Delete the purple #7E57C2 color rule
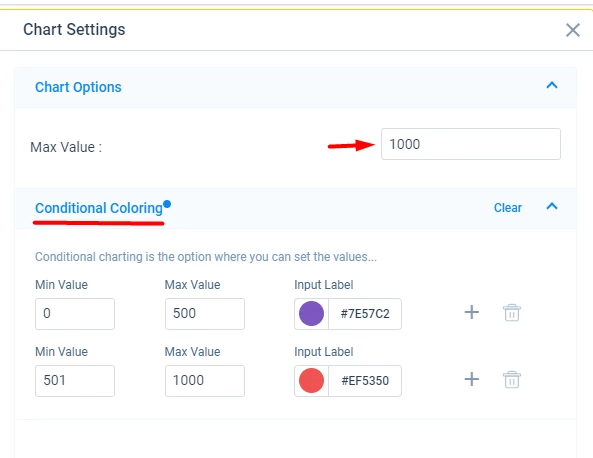The width and height of the screenshot is (593, 458). click(x=512, y=313)
